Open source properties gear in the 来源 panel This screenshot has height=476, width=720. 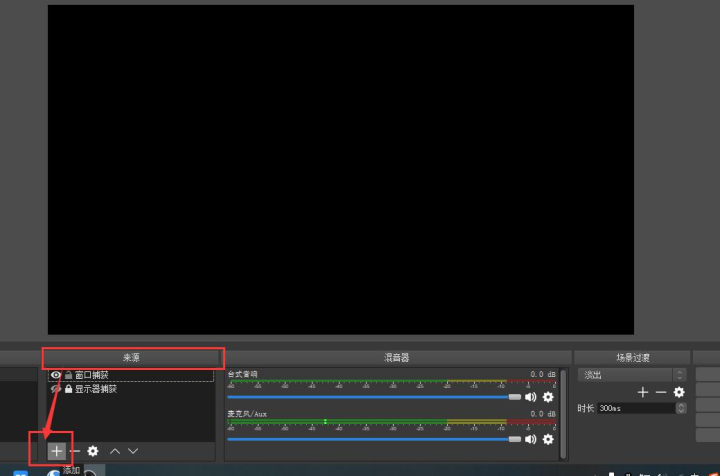pyautogui.click(x=93, y=451)
